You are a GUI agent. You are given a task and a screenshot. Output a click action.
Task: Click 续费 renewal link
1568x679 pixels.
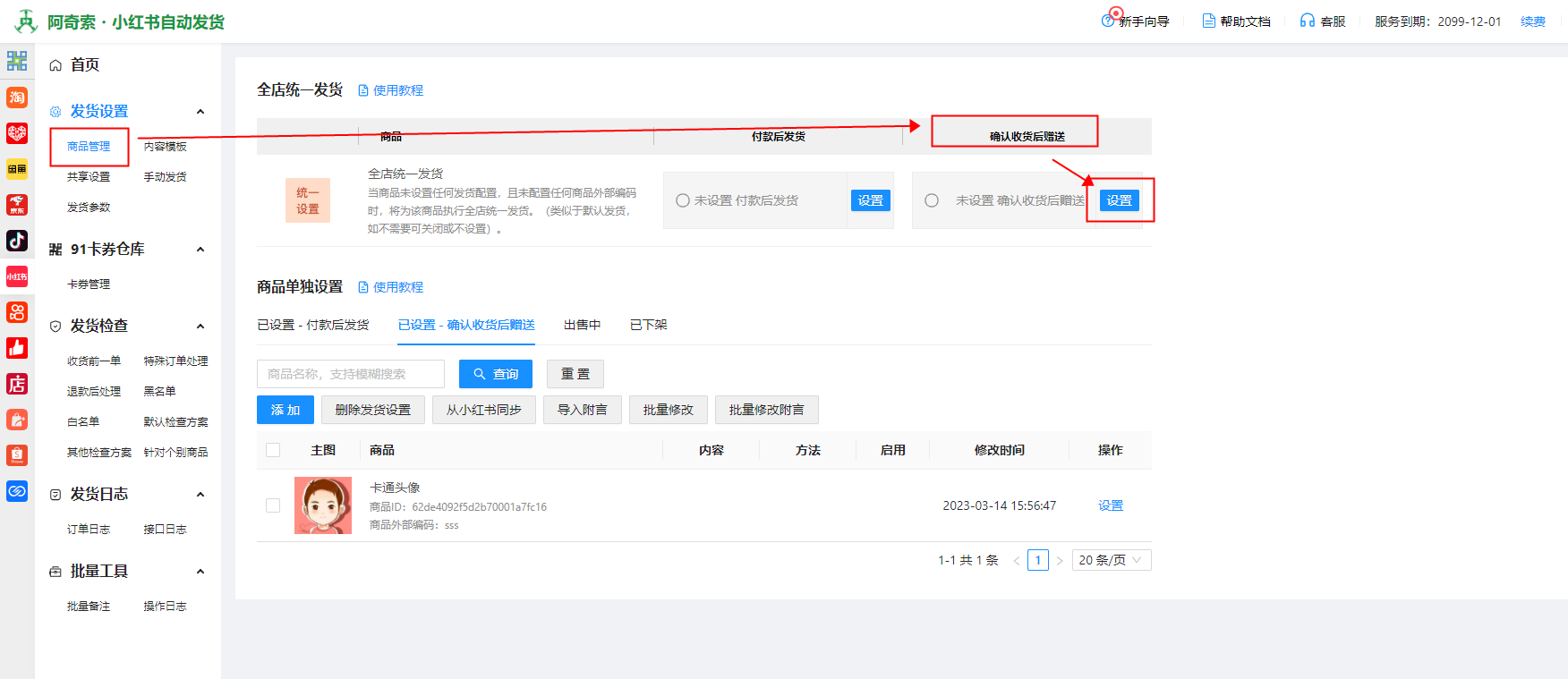[x=1533, y=21]
